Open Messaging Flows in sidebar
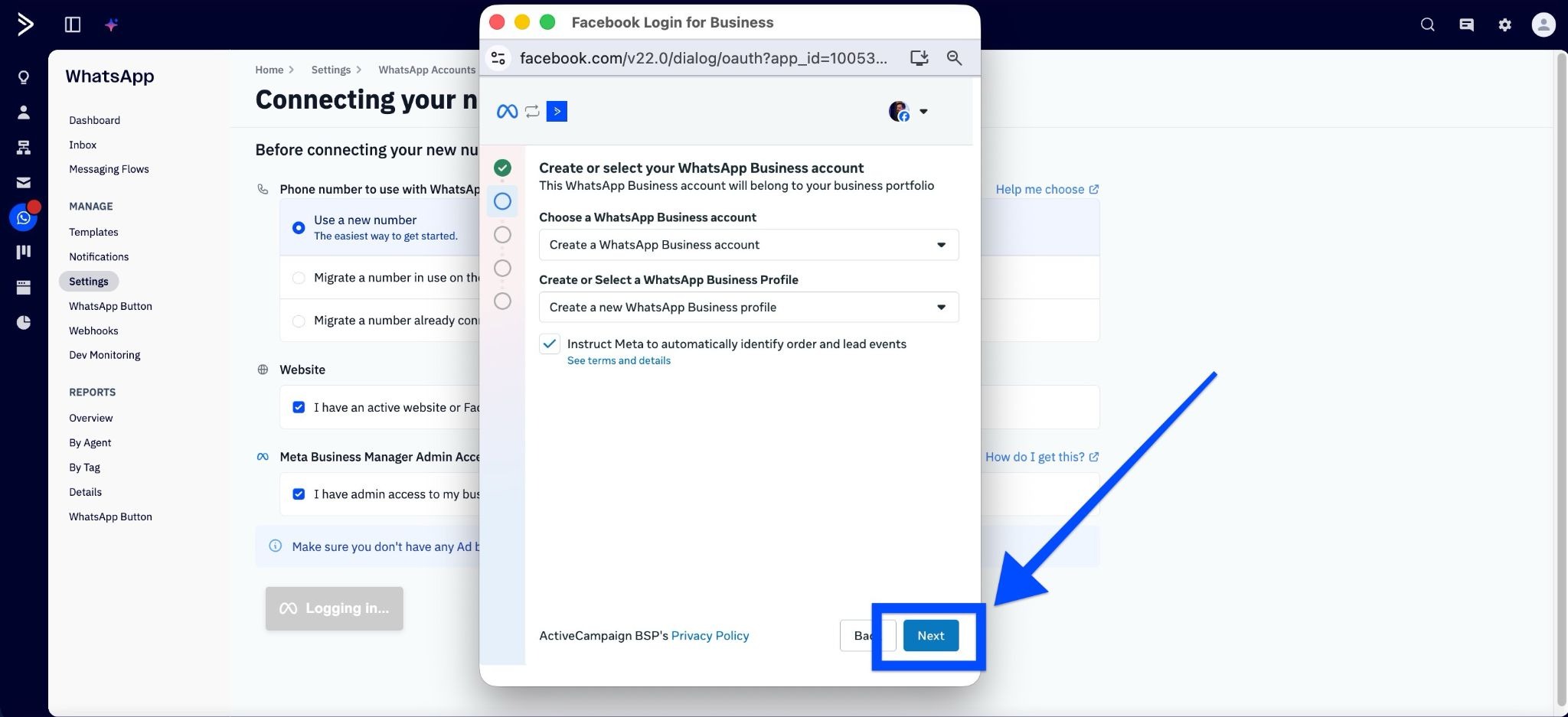 pos(109,169)
